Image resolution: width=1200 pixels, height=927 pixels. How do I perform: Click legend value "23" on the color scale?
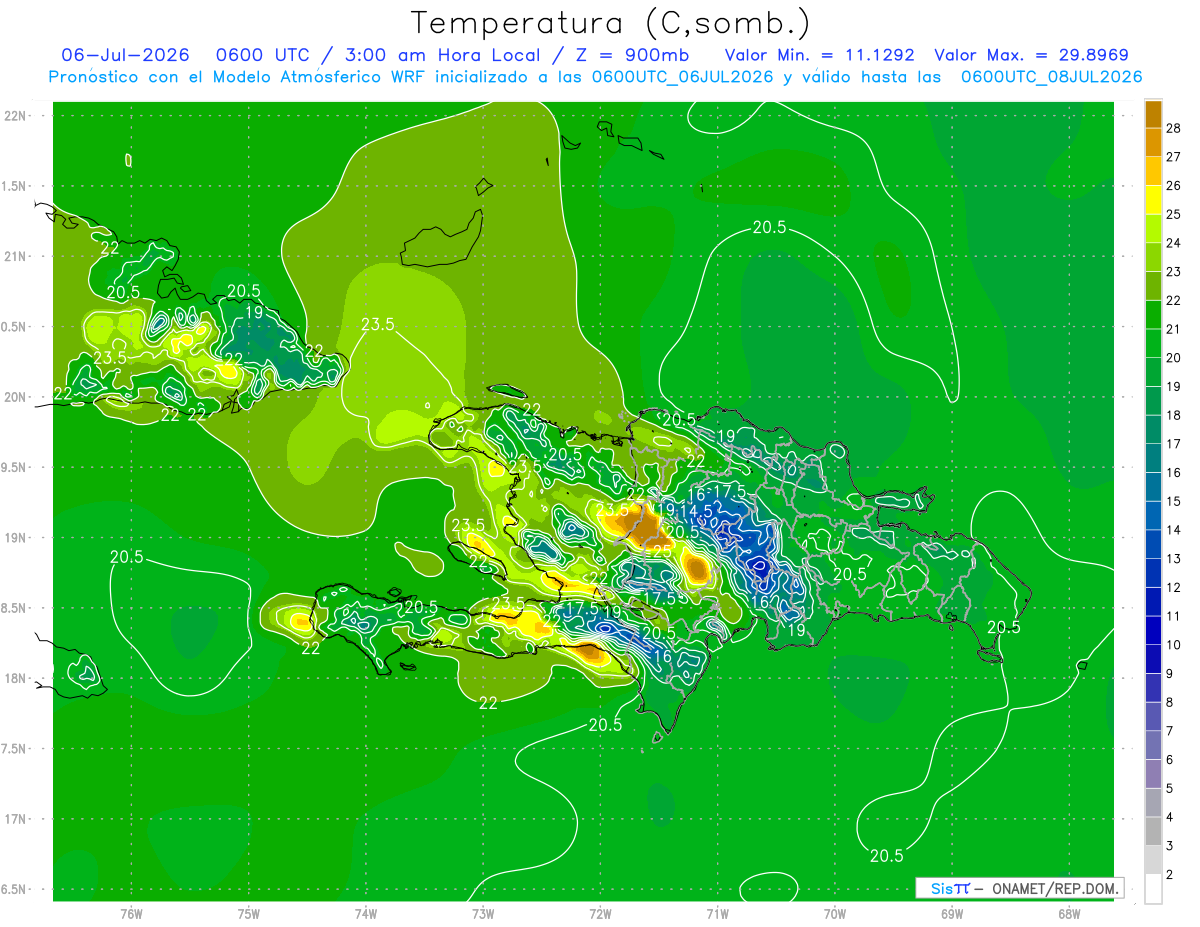(1174, 271)
